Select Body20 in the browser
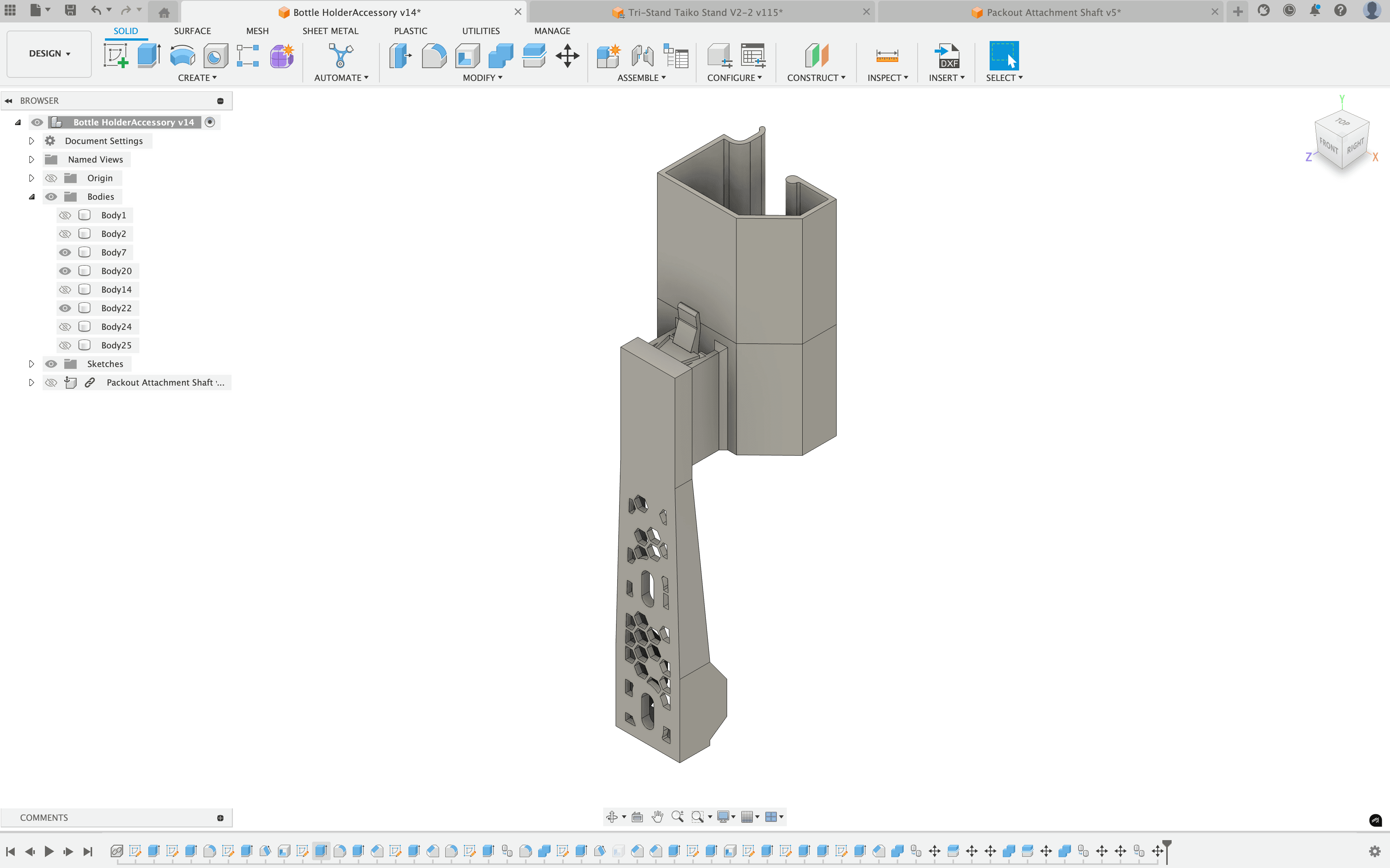The height and width of the screenshot is (868, 1390). pos(116,271)
